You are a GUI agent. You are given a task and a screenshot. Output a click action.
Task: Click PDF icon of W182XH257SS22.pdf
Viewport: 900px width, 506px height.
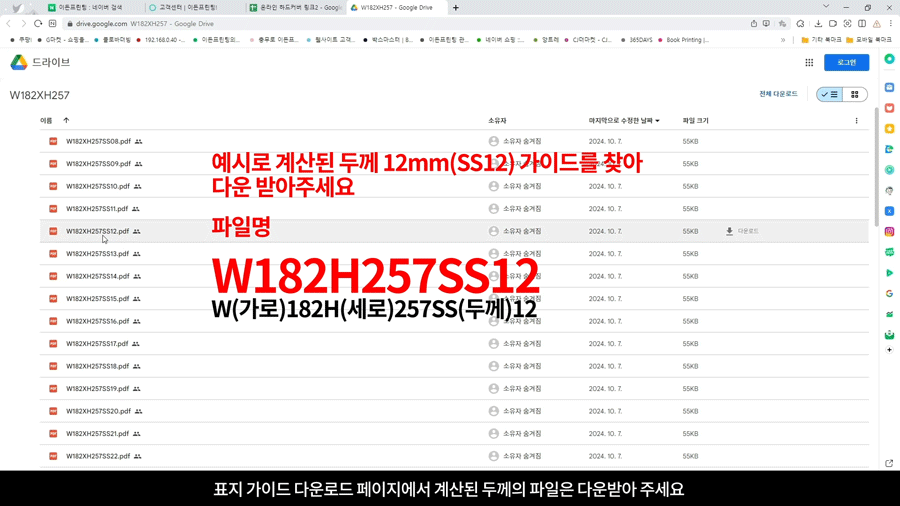53,456
